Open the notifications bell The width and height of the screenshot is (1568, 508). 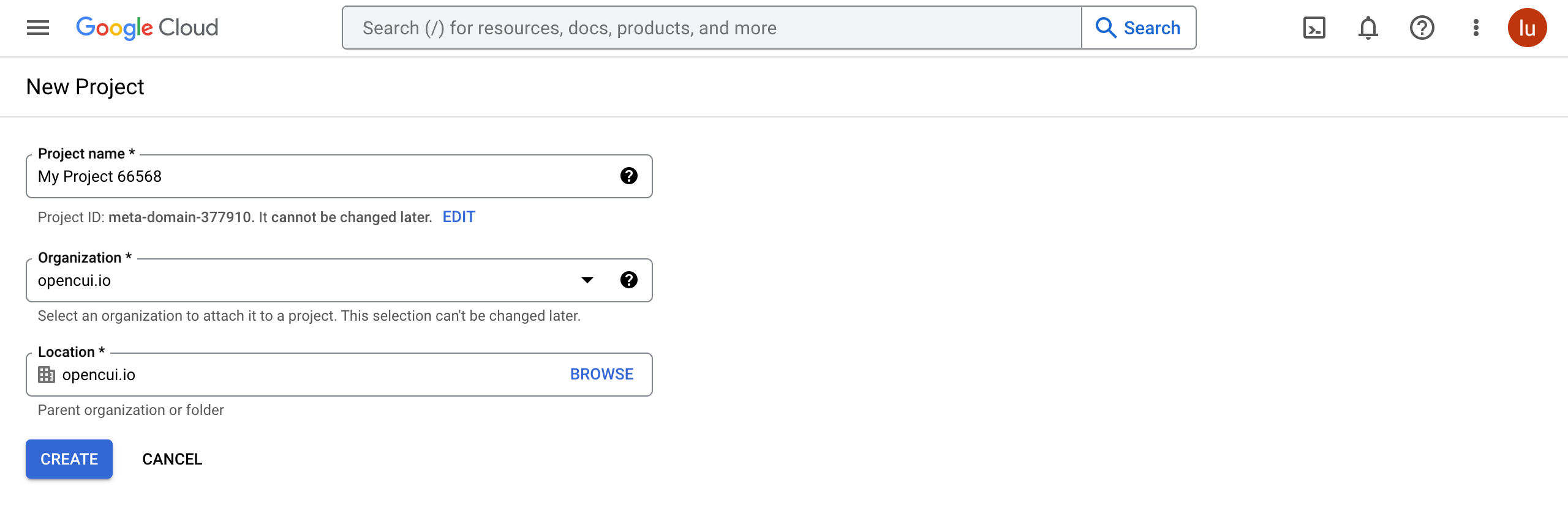(x=1368, y=28)
